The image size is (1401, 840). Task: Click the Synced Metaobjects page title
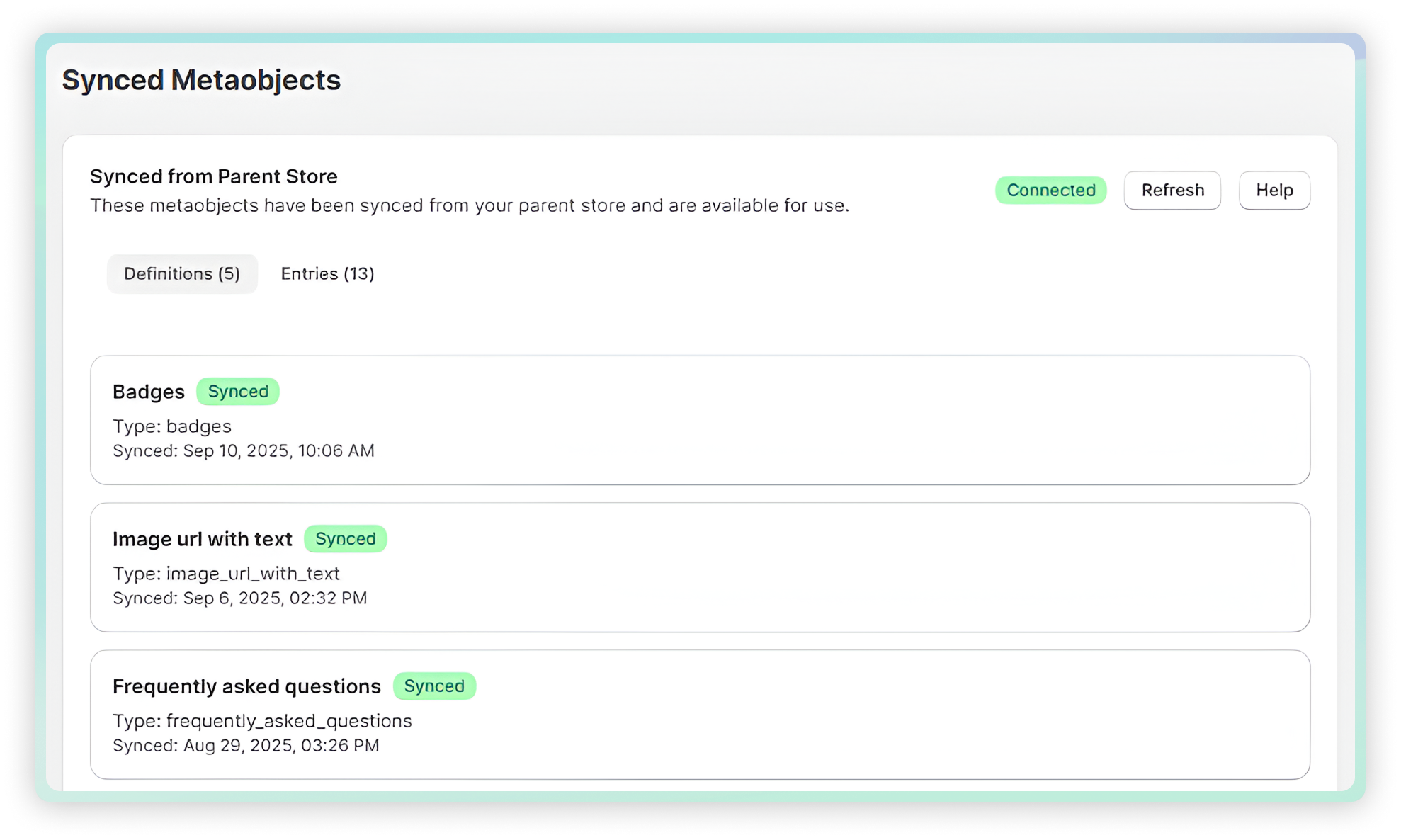tap(201, 80)
